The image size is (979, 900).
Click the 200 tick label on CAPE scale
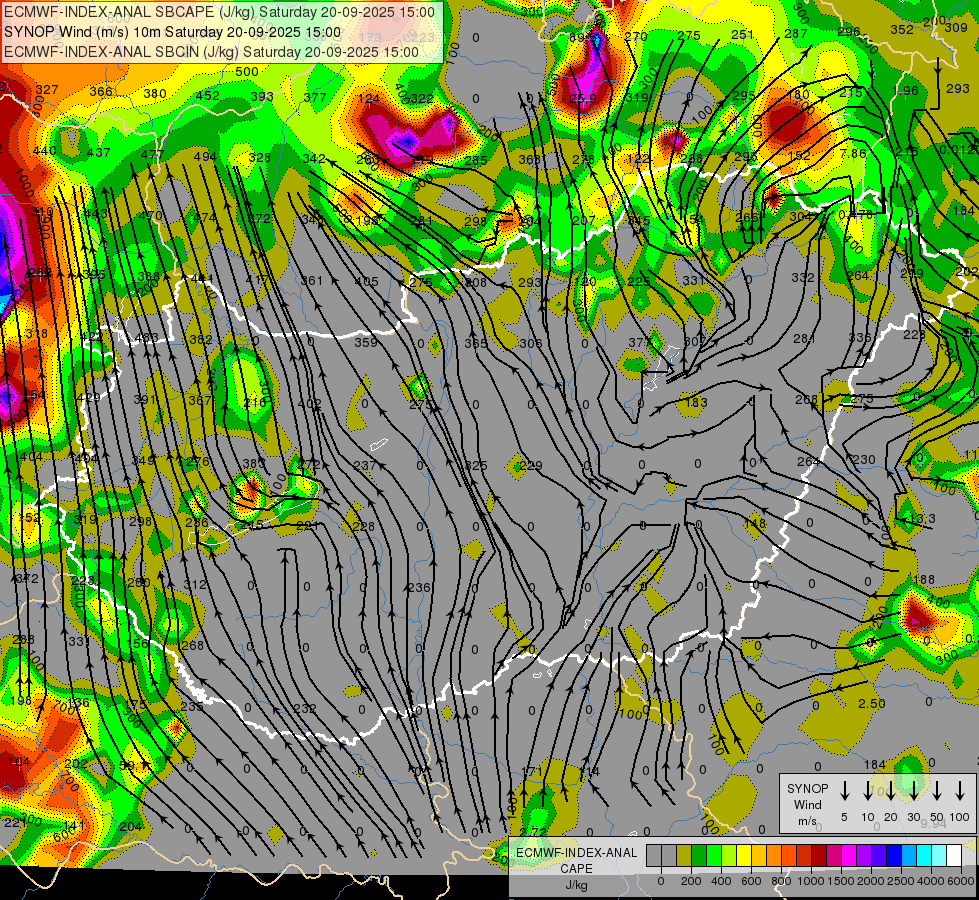click(x=691, y=881)
